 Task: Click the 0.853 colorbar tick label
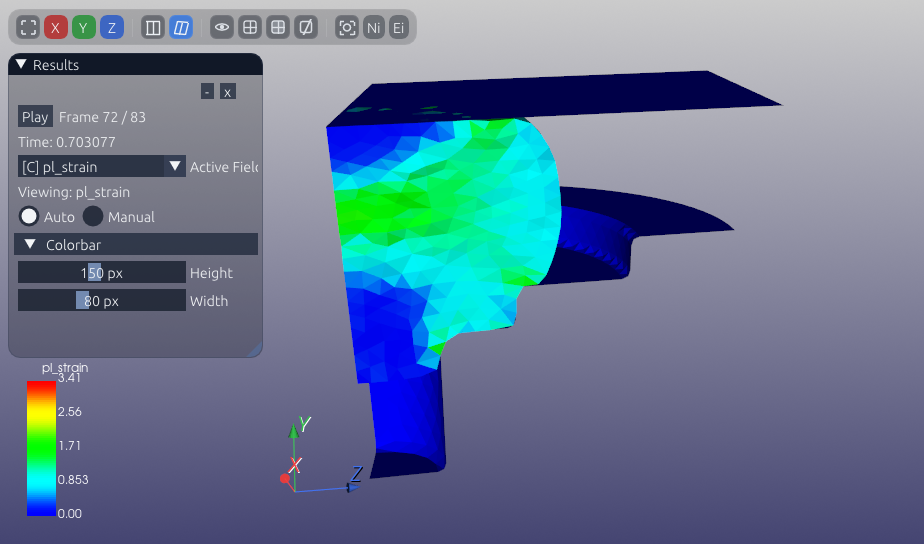[73, 480]
